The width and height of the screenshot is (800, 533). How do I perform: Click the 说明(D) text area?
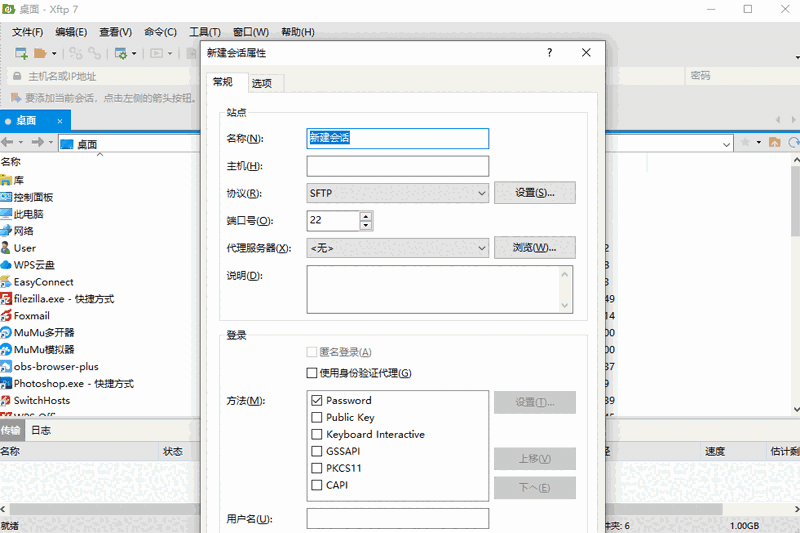[439, 289]
